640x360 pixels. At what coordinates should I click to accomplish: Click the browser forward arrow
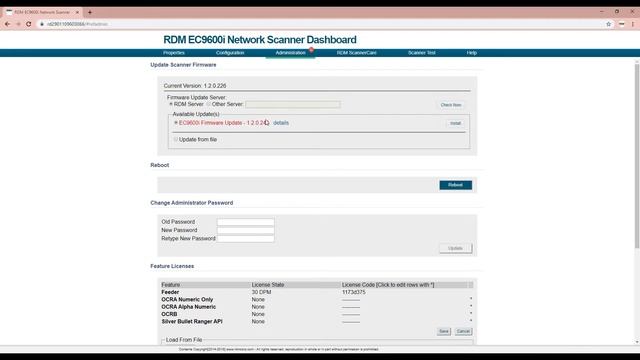[18, 24]
